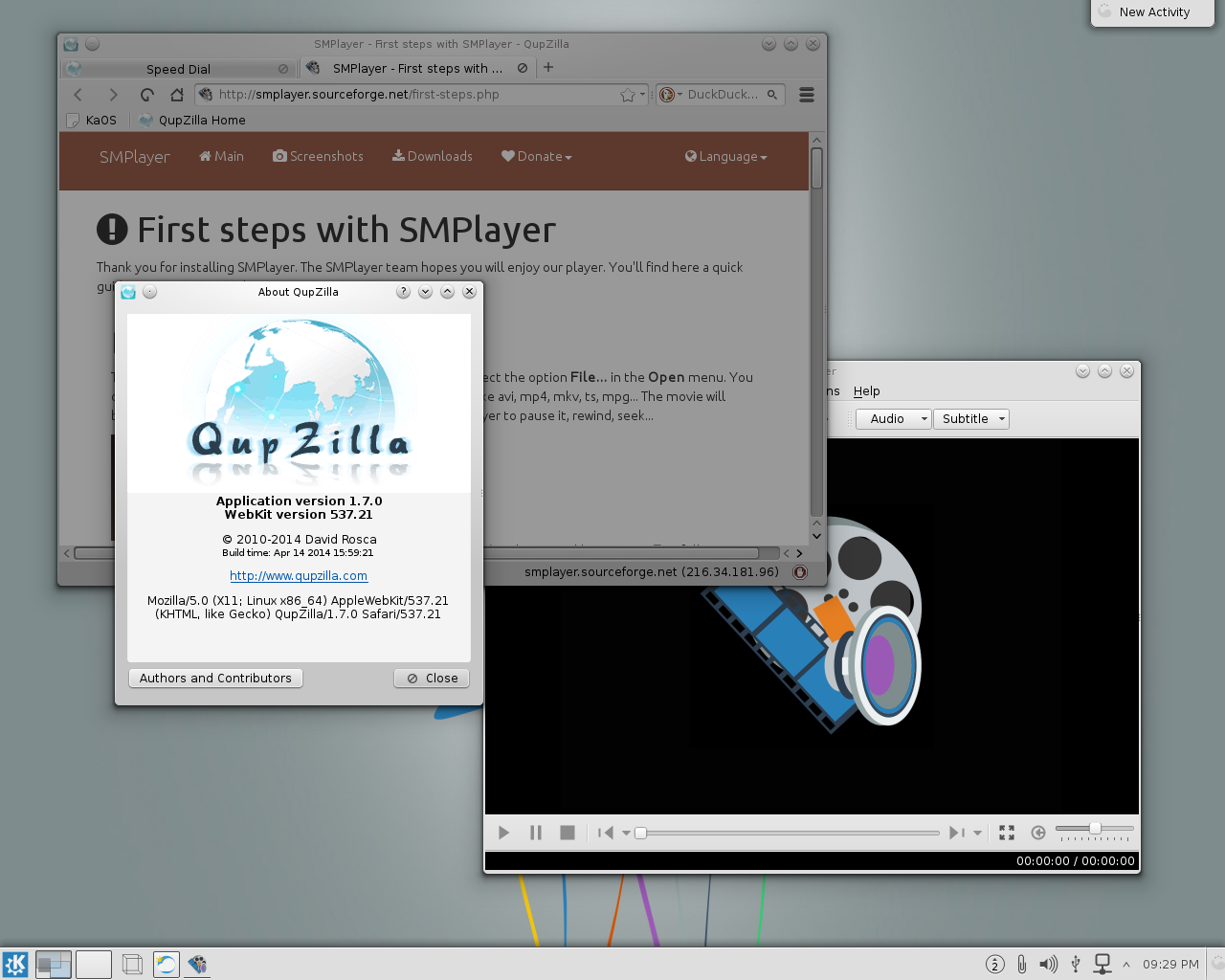
Task: Open the Audio dropdown in SMPlayer
Action: [x=893, y=418]
